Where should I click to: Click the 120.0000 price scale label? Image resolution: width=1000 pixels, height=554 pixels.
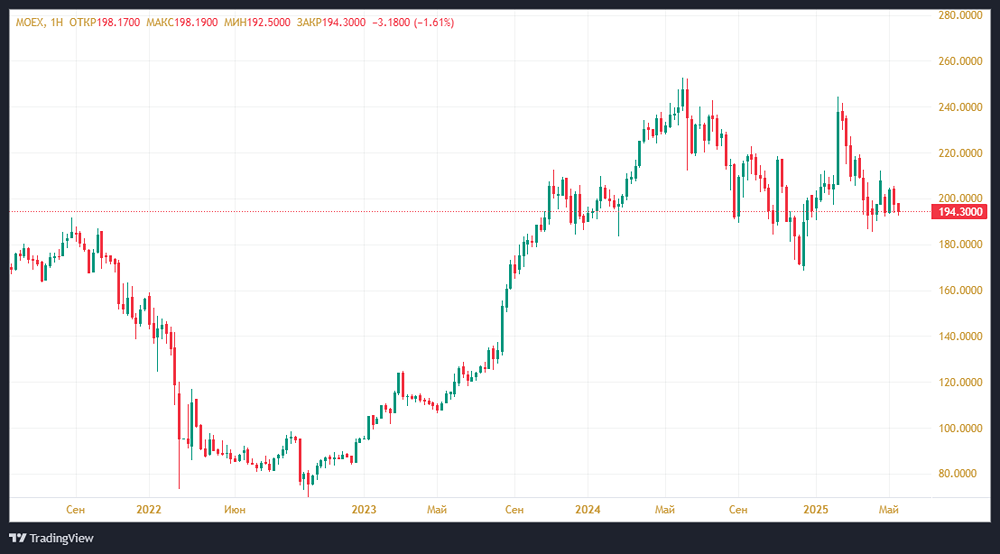click(958, 383)
